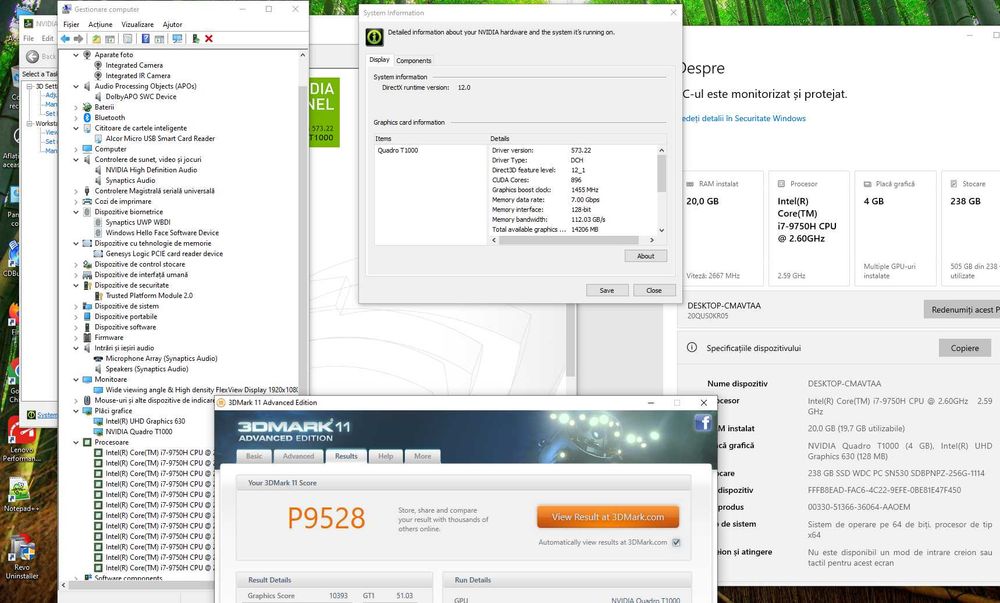The width and height of the screenshot is (1000, 603).
Task: Open File menu in NVIDIA Control Panel
Action: point(29,38)
